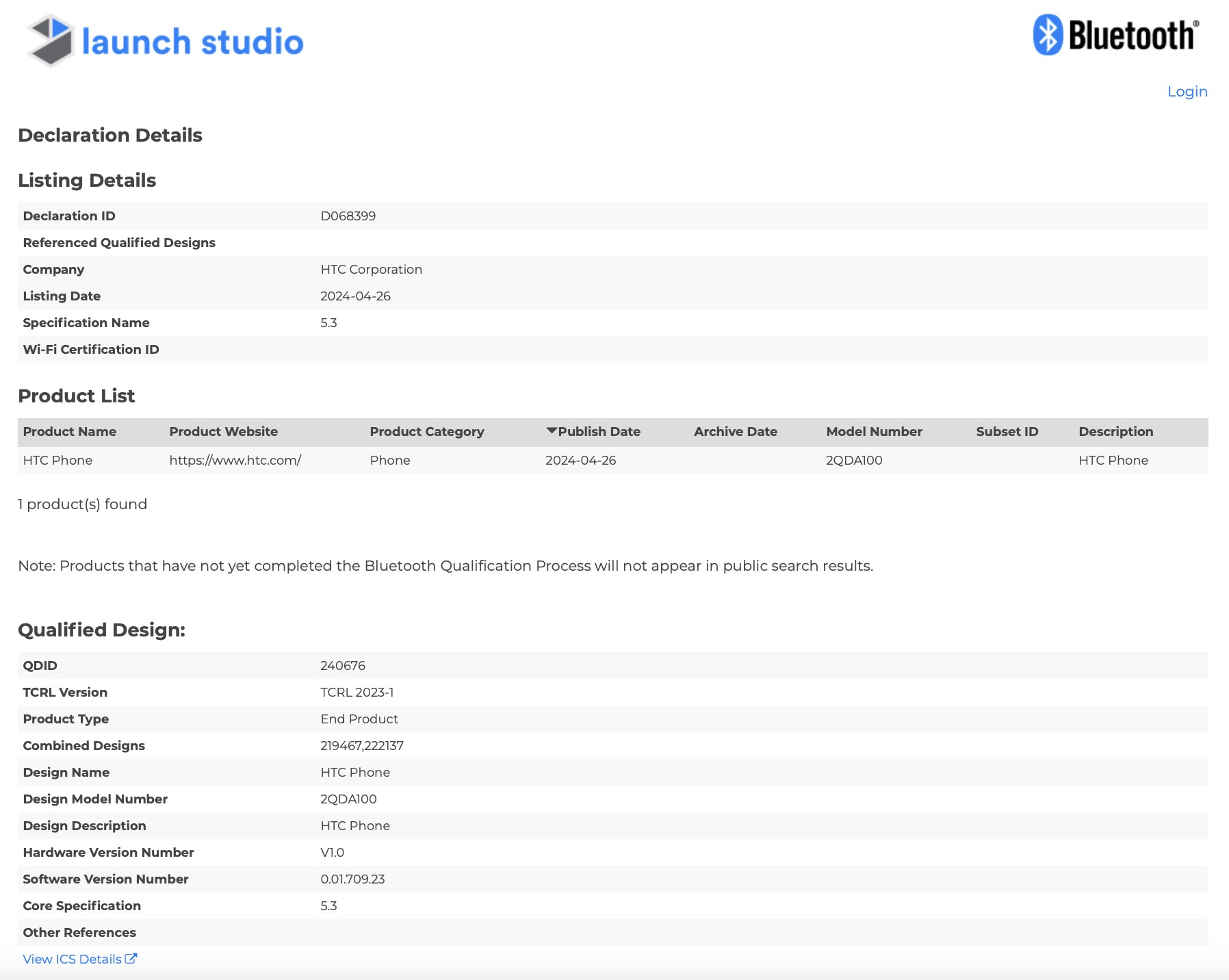Click model number 2QDA100 in Product List
The image size is (1229, 980).
click(854, 460)
